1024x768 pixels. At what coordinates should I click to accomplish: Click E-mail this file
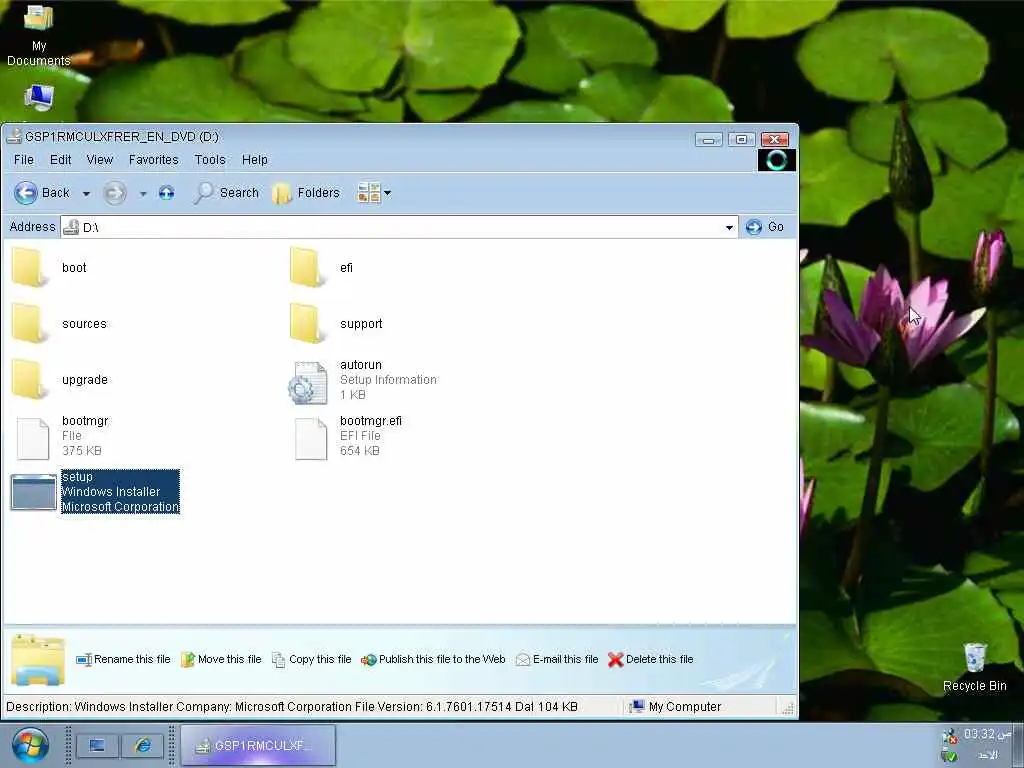pos(557,660)
